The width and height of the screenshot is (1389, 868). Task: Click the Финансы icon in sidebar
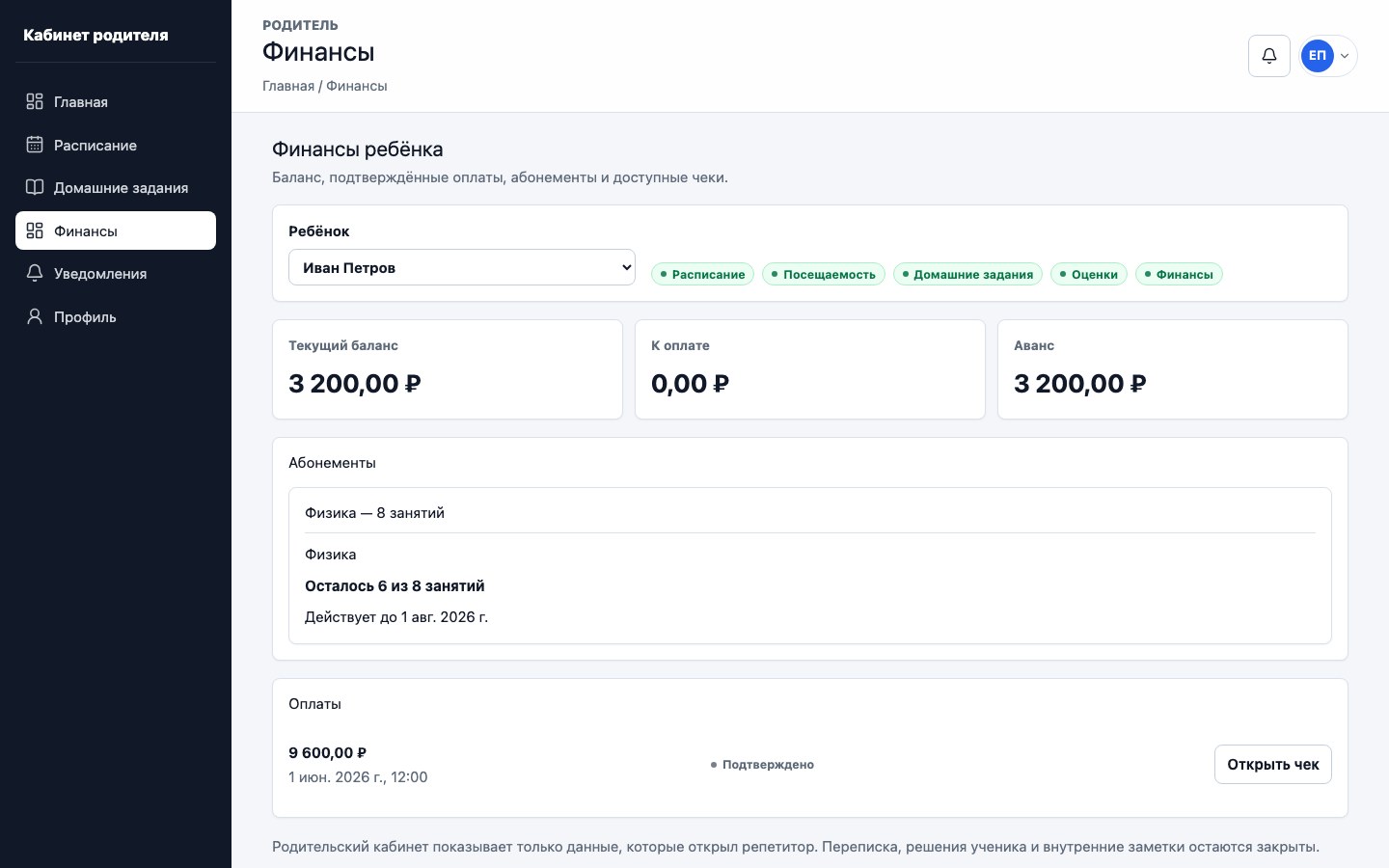[x=35, y=231]
